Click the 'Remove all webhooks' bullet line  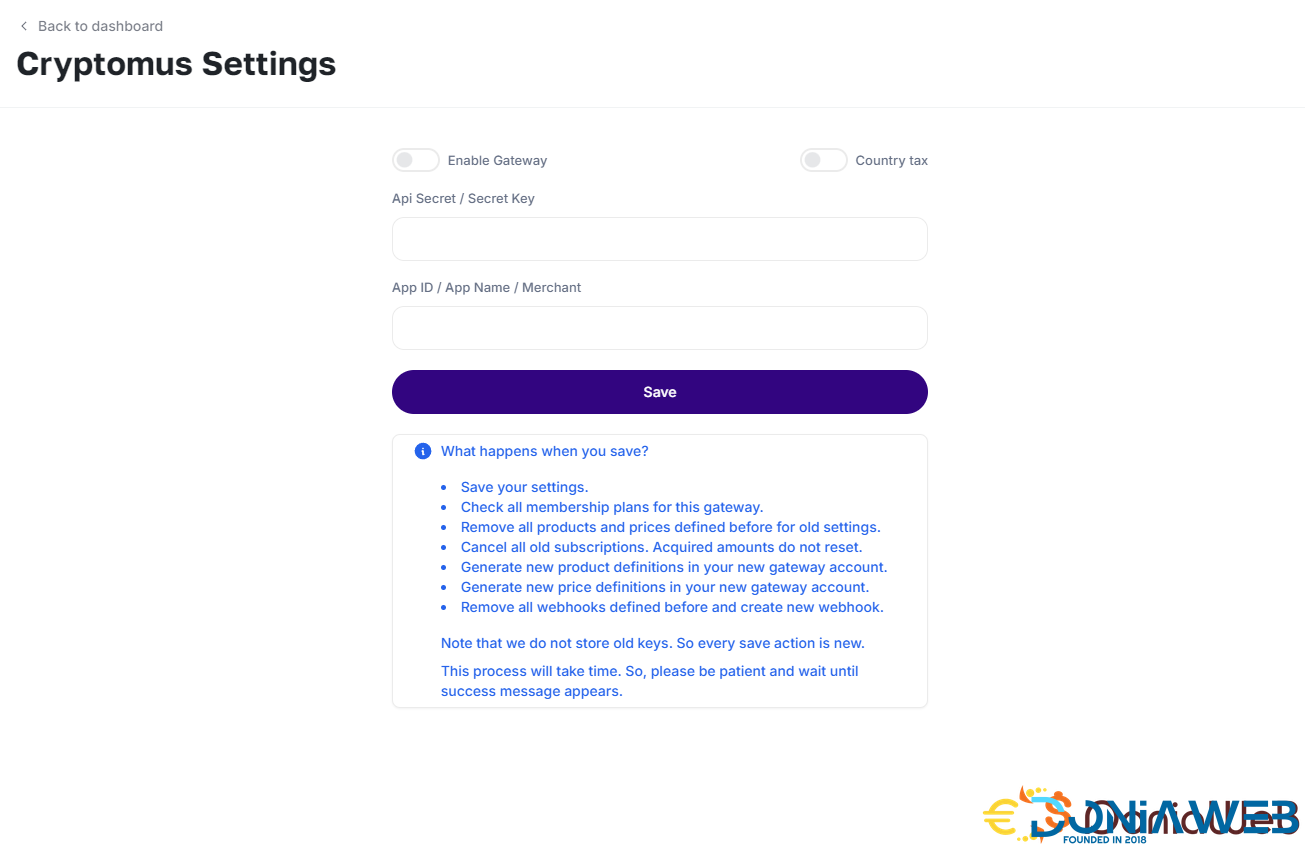pos(672,608)
